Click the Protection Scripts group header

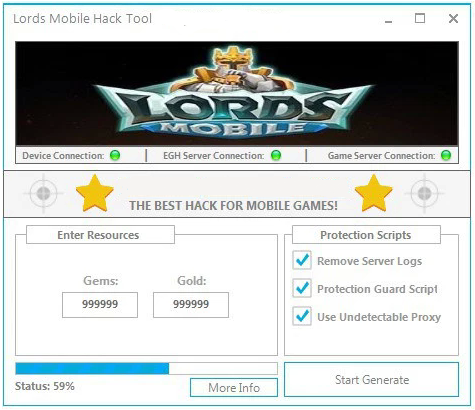[366, 235]
